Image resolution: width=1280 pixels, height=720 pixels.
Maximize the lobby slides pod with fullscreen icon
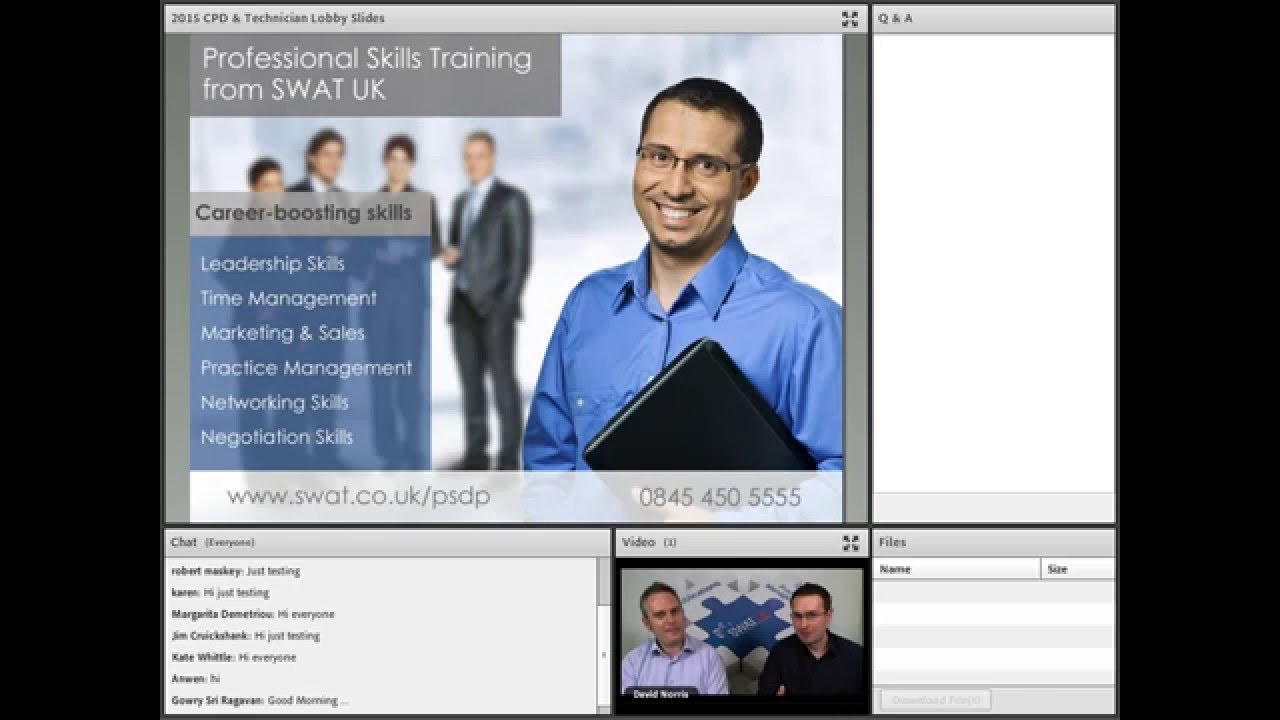850,19
